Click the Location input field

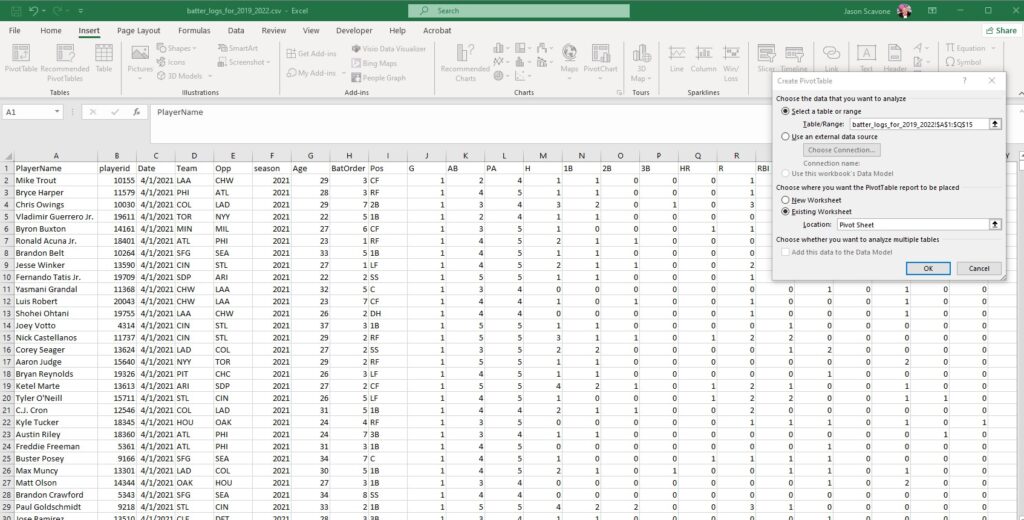point(913,224)
